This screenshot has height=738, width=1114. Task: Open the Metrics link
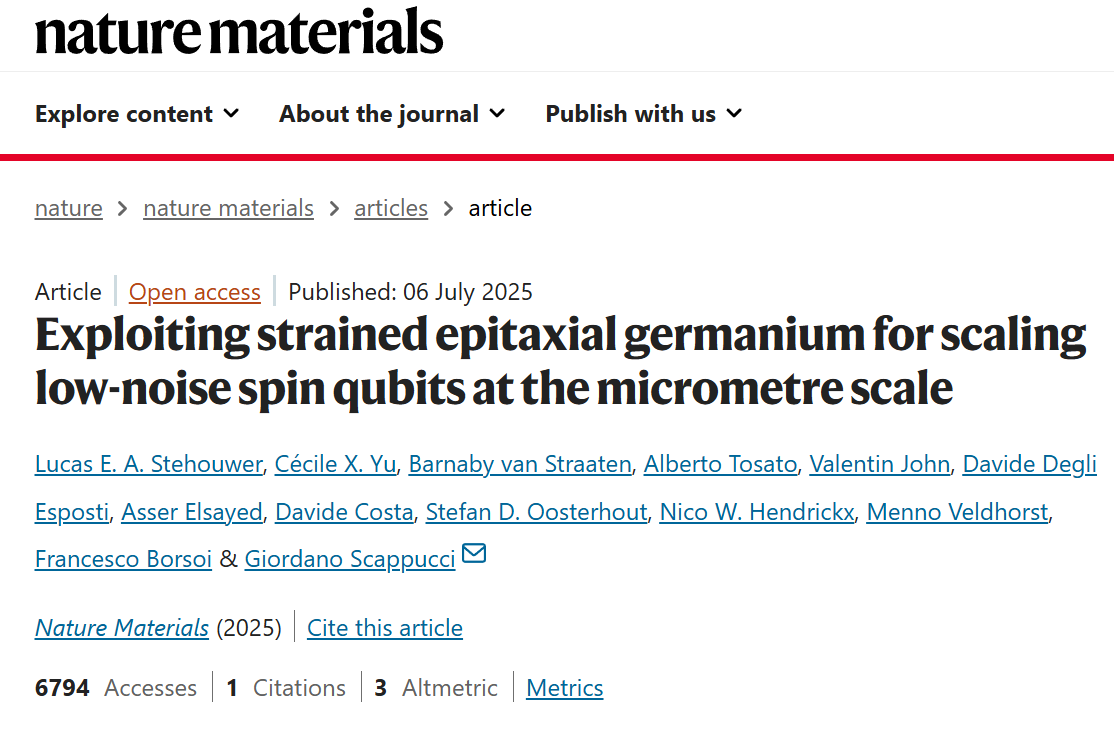pos(565,688)
